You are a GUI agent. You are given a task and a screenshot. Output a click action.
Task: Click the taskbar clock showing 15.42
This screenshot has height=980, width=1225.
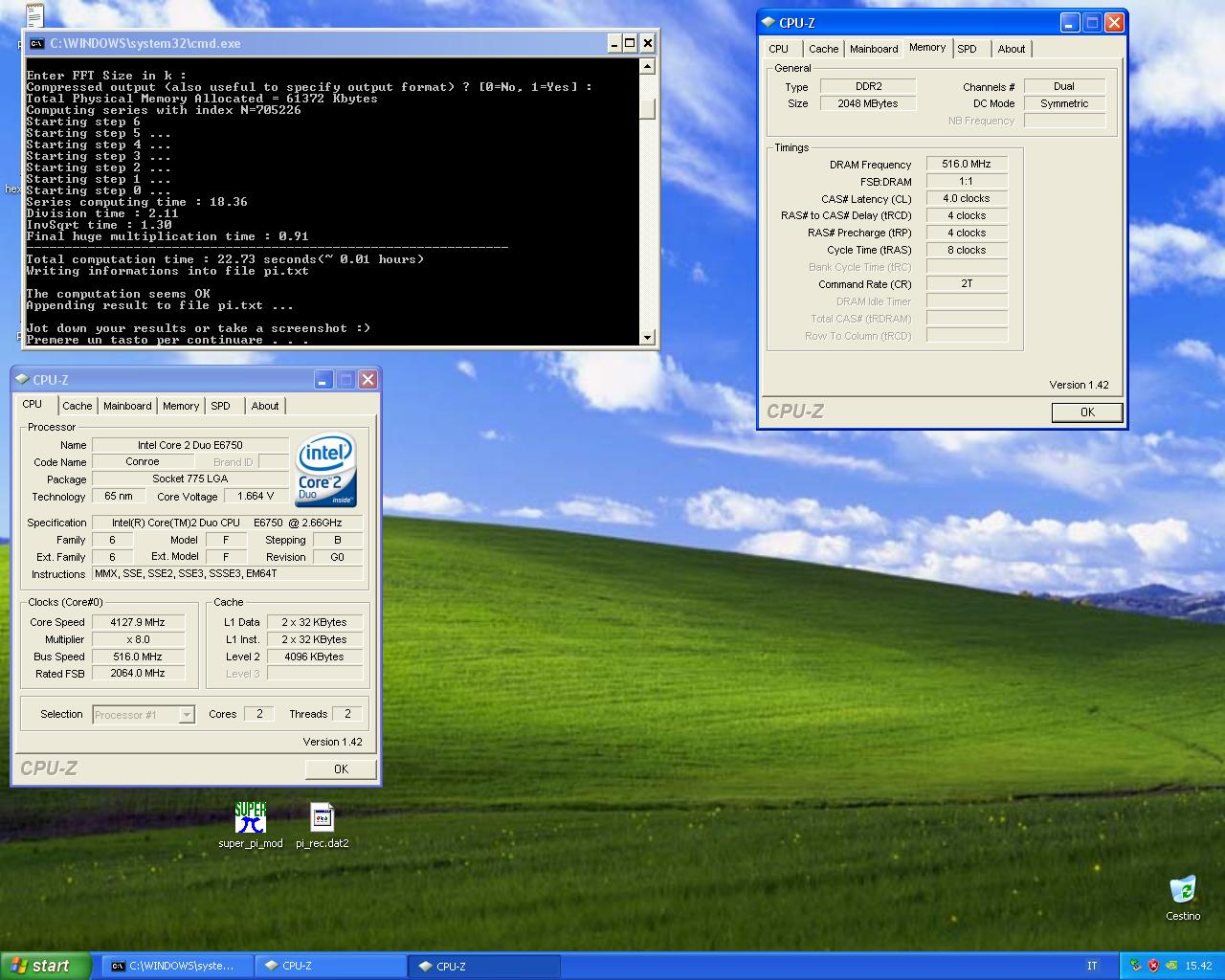click(1198, 966)
